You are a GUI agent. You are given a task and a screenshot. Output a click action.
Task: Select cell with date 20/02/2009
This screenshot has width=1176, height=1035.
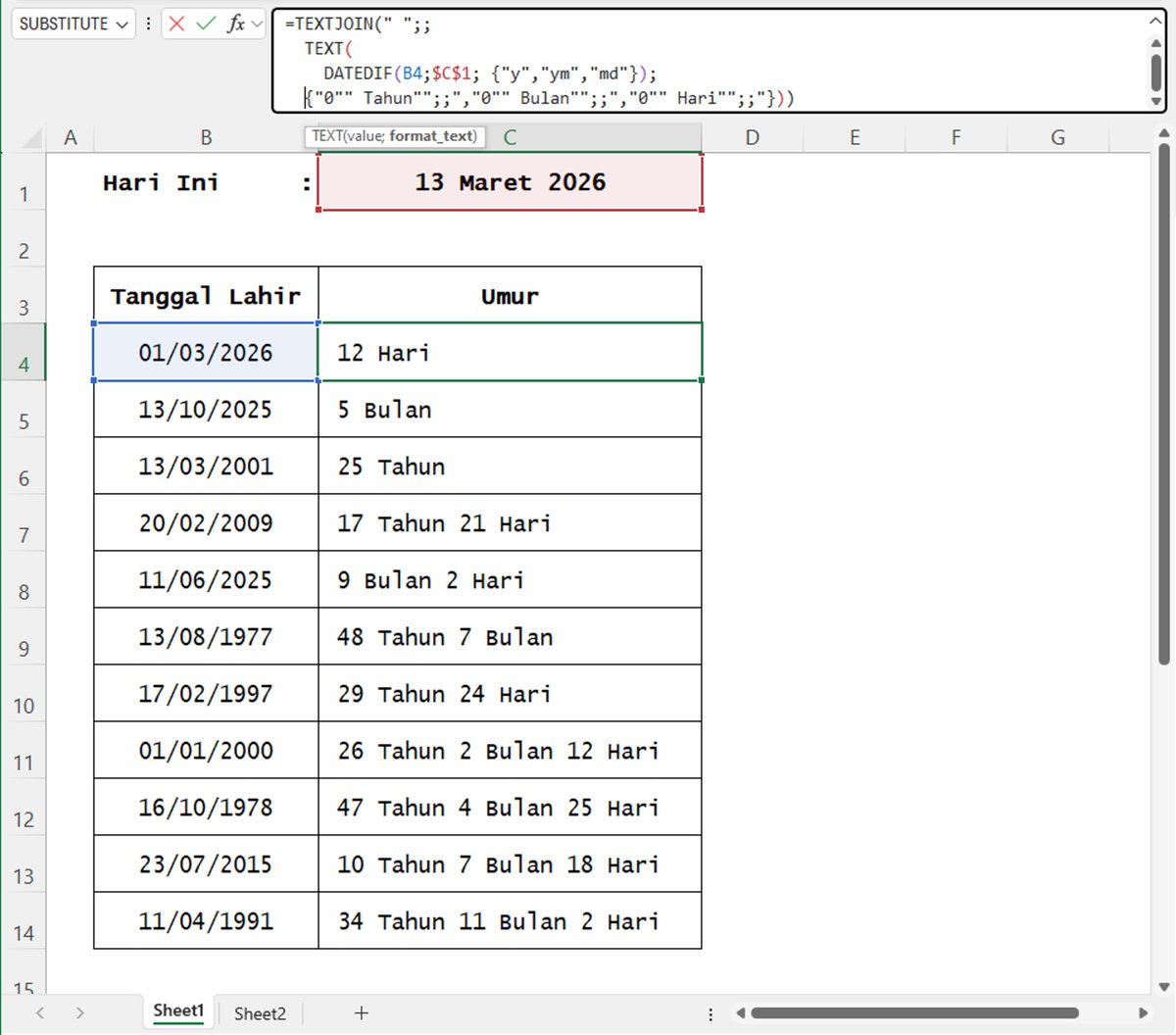coord(206,523)
